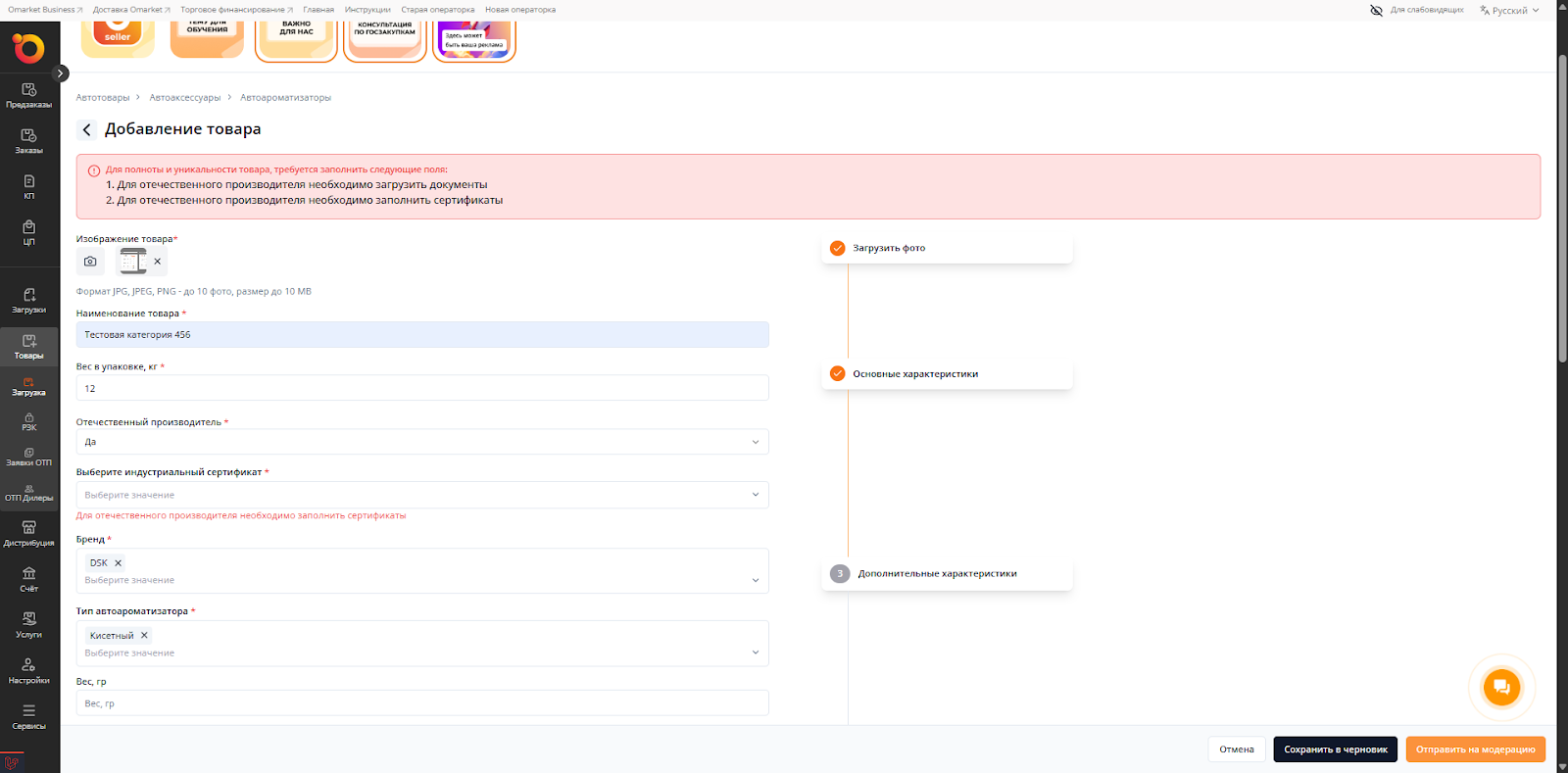
Task: Open the chat support bubble
Action: pyautogui.click(x=1501, y=687)
